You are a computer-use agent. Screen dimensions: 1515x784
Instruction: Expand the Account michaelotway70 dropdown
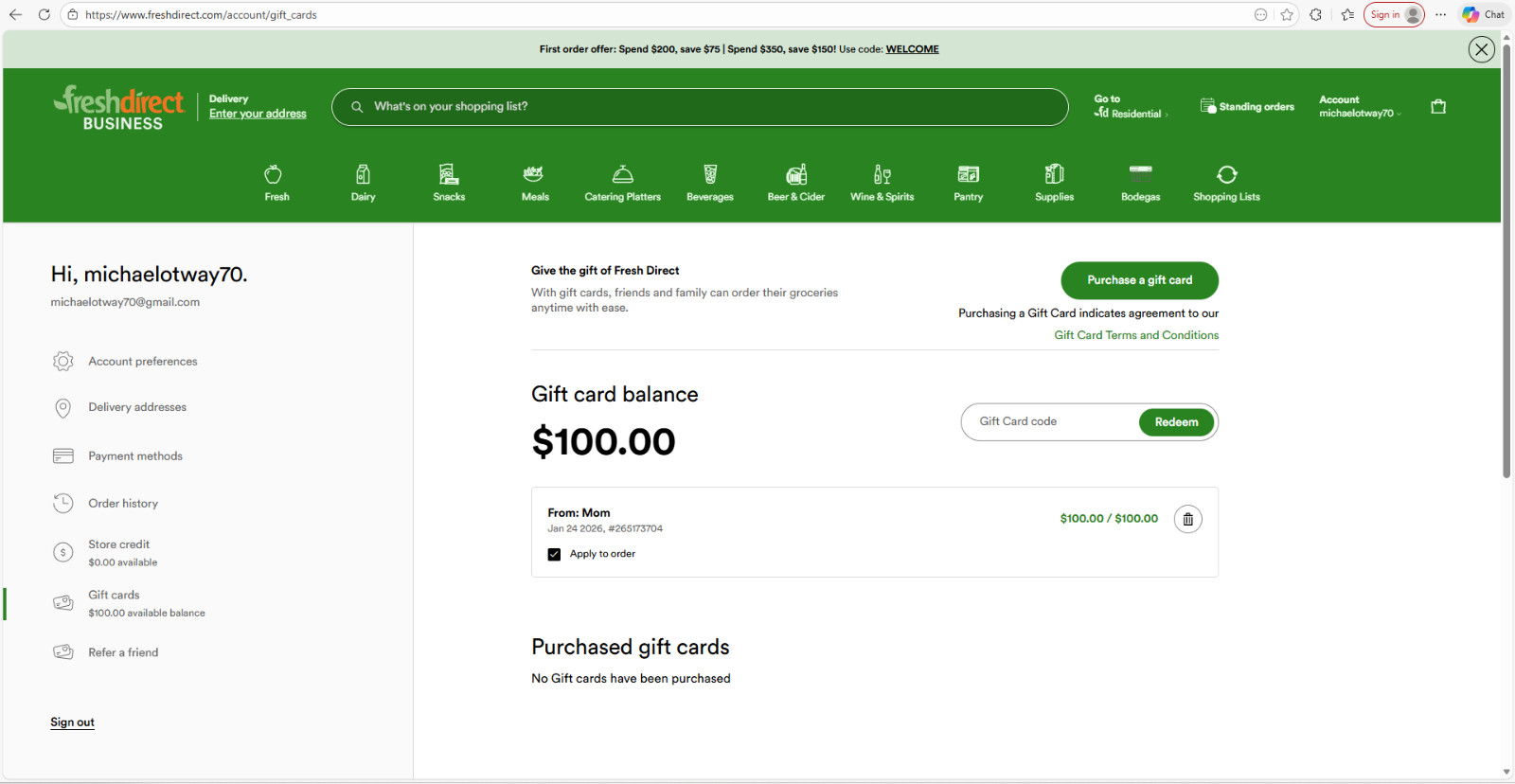(x=1360, y=106)
